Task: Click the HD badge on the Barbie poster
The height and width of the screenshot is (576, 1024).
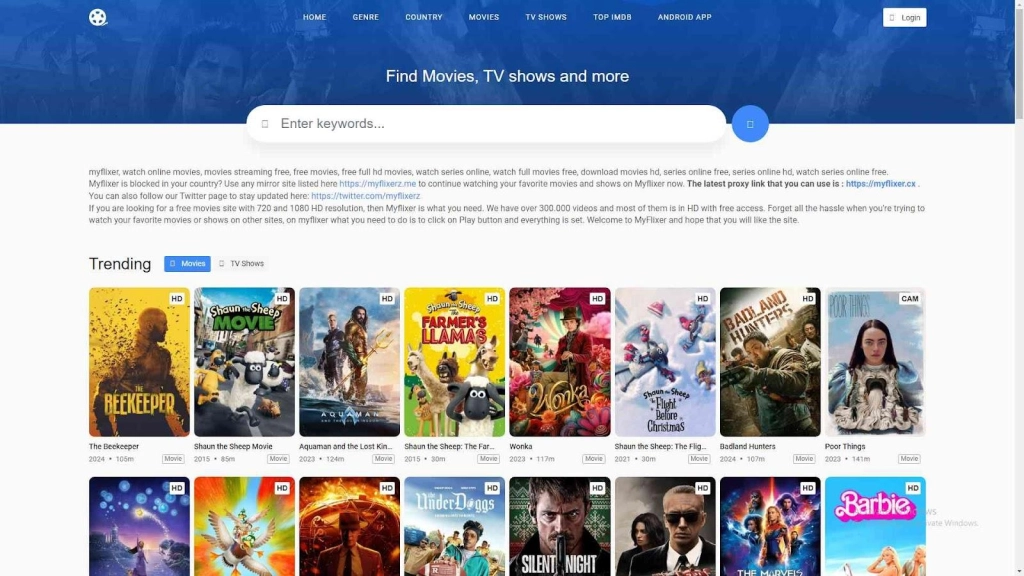Action: coord(913,488)
